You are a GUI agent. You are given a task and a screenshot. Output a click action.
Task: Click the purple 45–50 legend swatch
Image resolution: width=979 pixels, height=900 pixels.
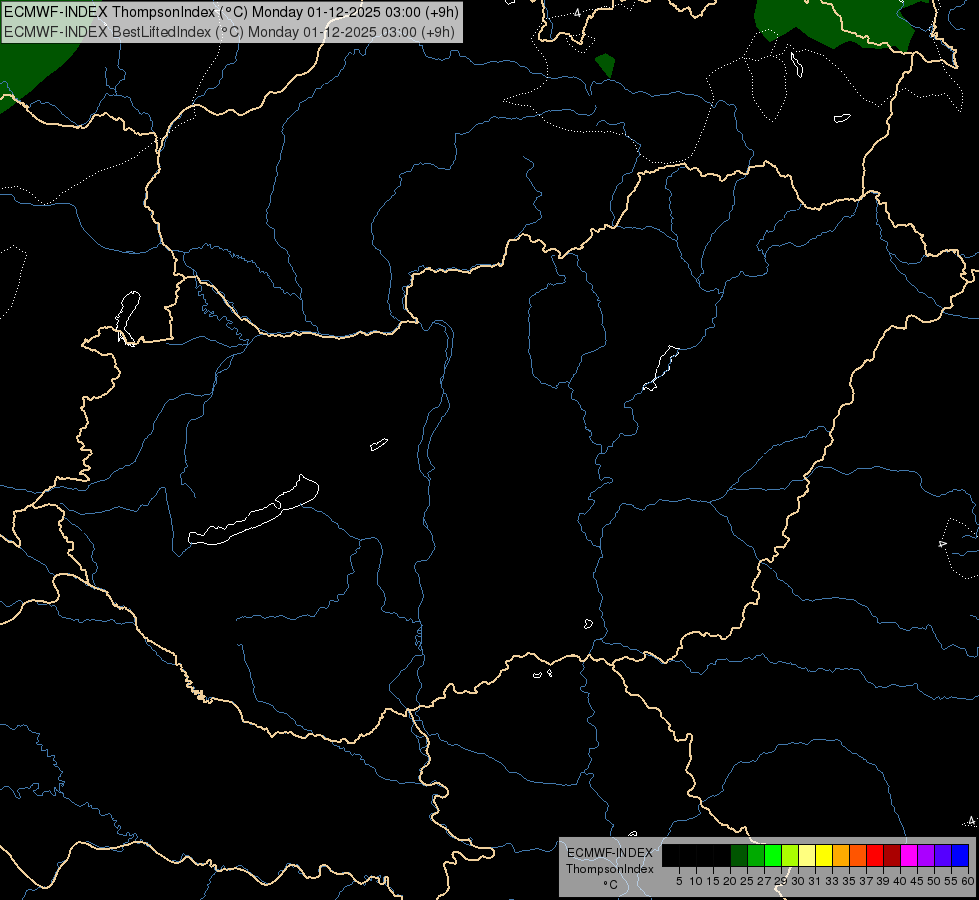pos(926,855)
